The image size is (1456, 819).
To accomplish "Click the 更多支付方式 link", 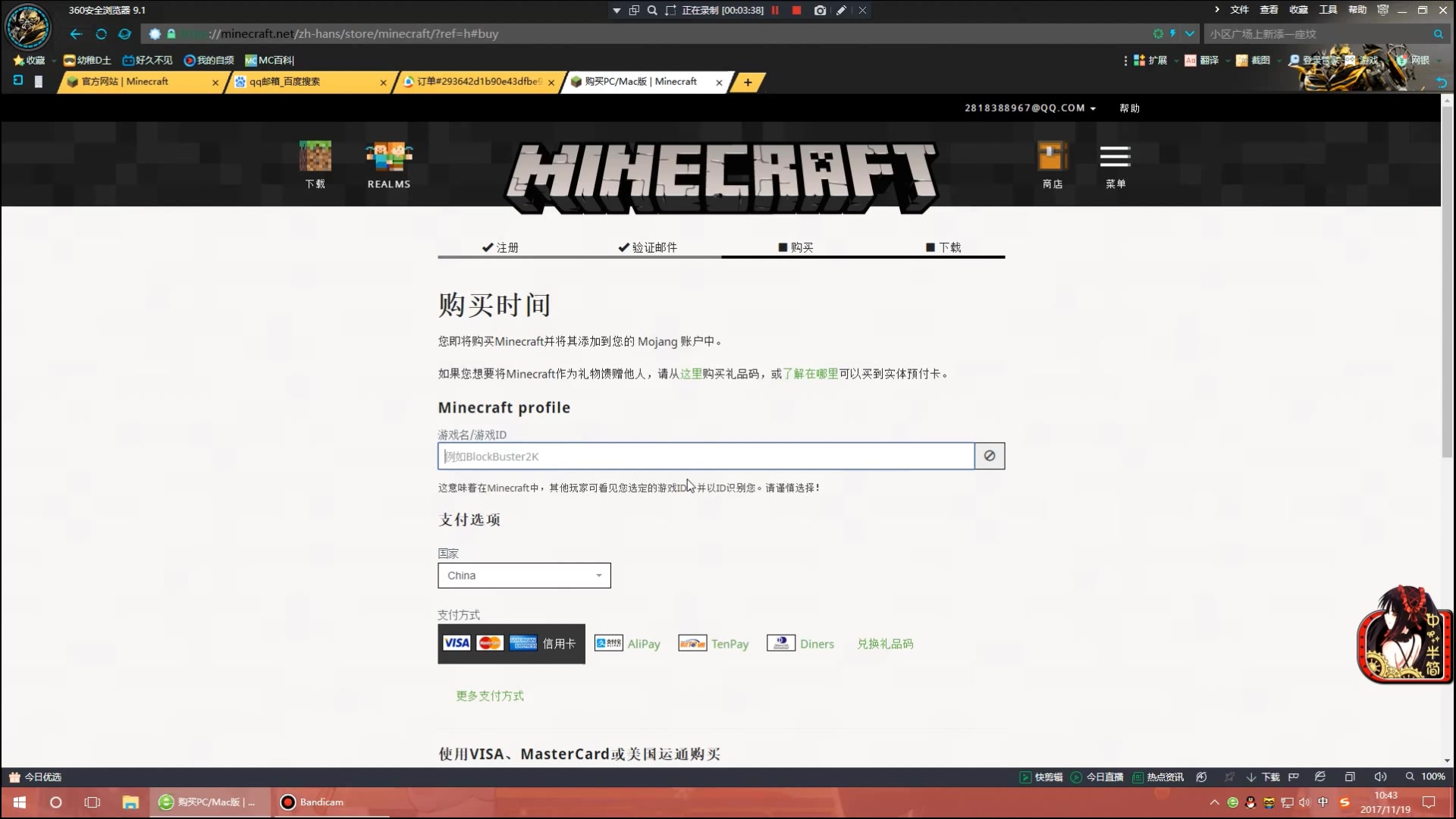I will [490, 696].
